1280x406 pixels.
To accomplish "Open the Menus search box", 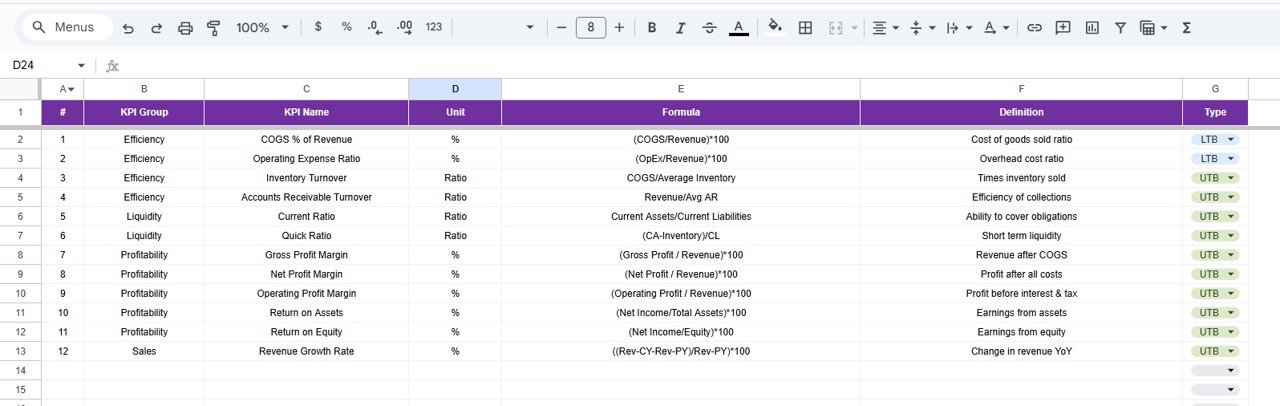I will pos(66,28).
